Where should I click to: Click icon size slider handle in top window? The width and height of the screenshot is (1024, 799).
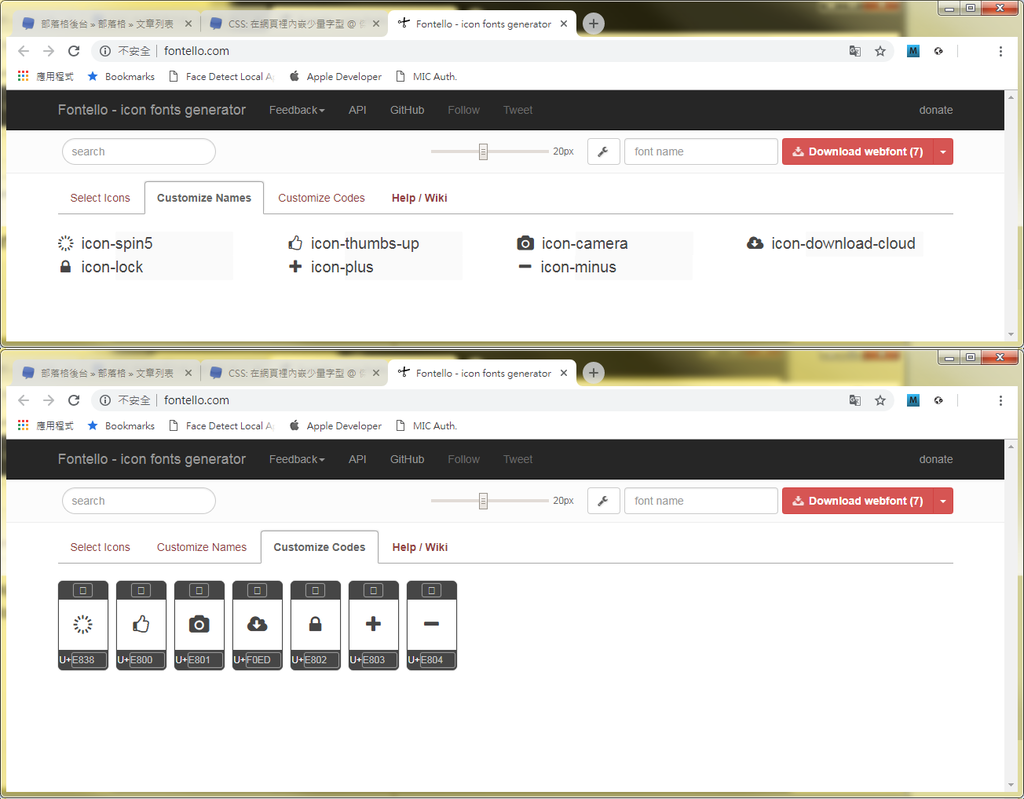click(x=483, y=152)
